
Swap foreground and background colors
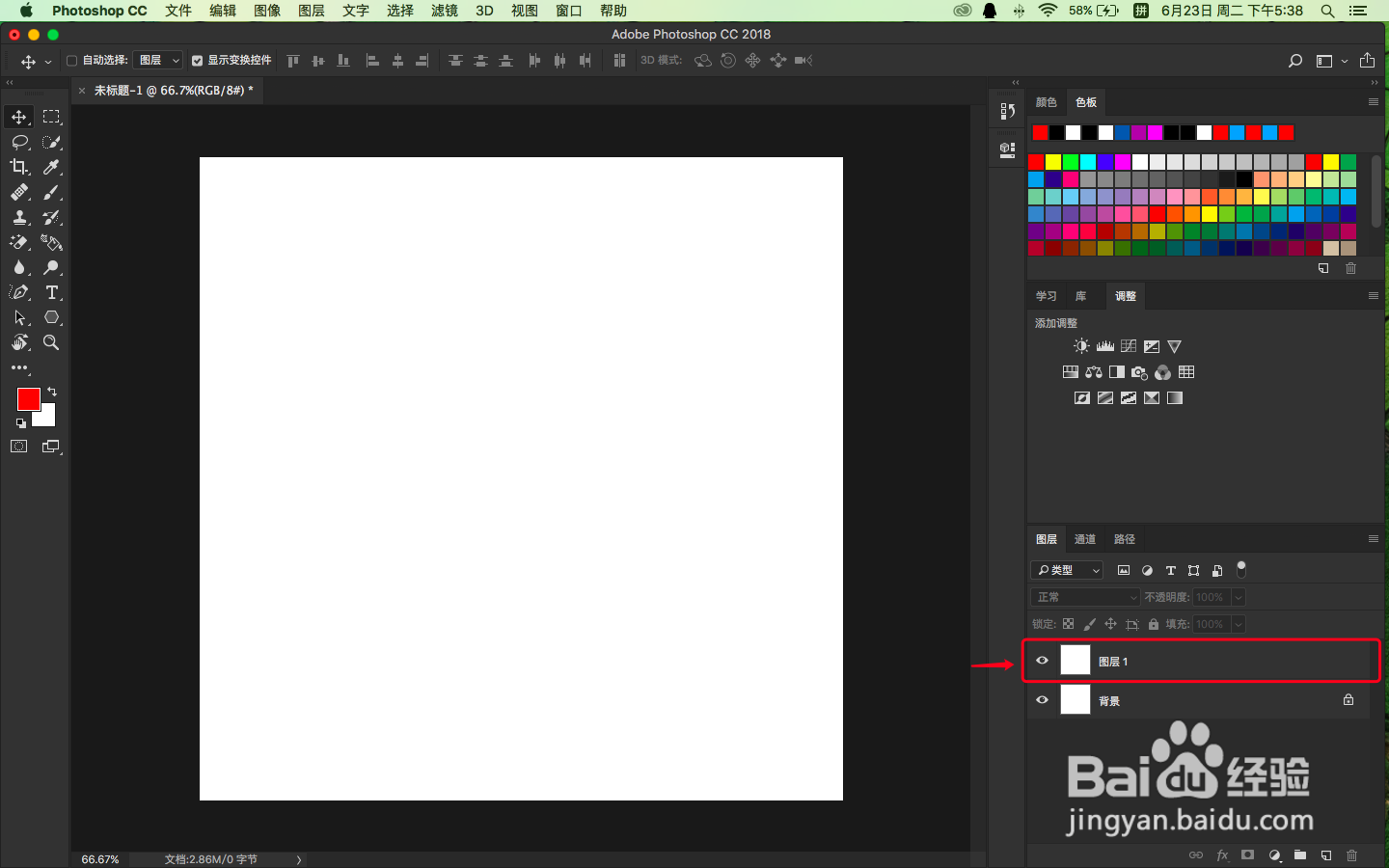[x=52, y=392]
